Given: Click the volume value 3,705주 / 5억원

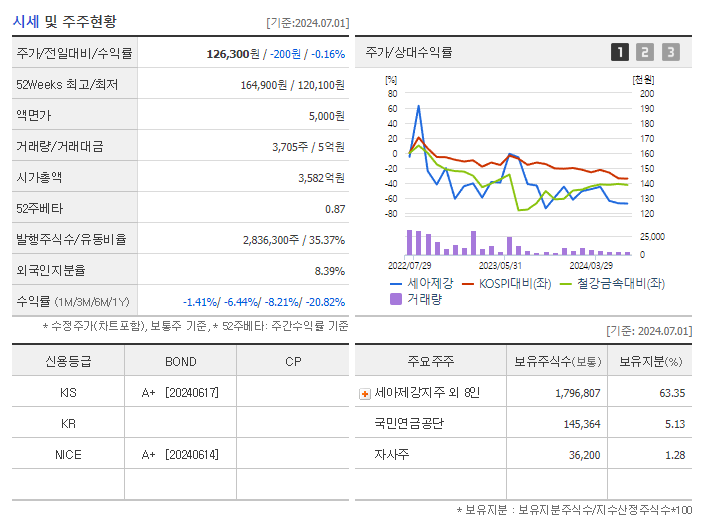Looking at the screenshot, I should (x=308, y=147).
